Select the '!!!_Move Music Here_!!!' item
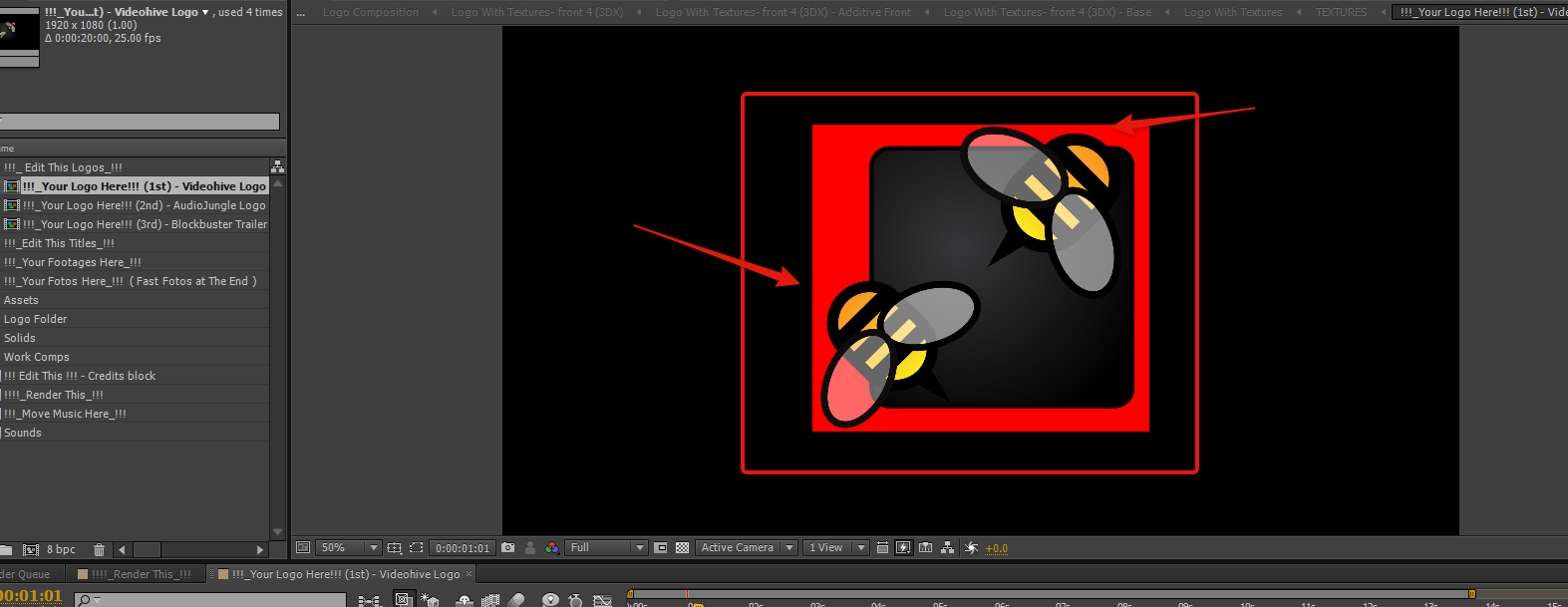 coord(65,414)
